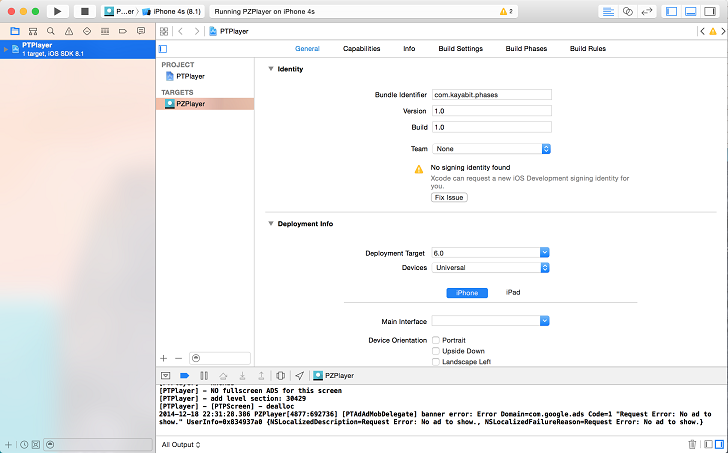Select the PZPlayer target
Screen dimensions: 728x453
(205, 104)
